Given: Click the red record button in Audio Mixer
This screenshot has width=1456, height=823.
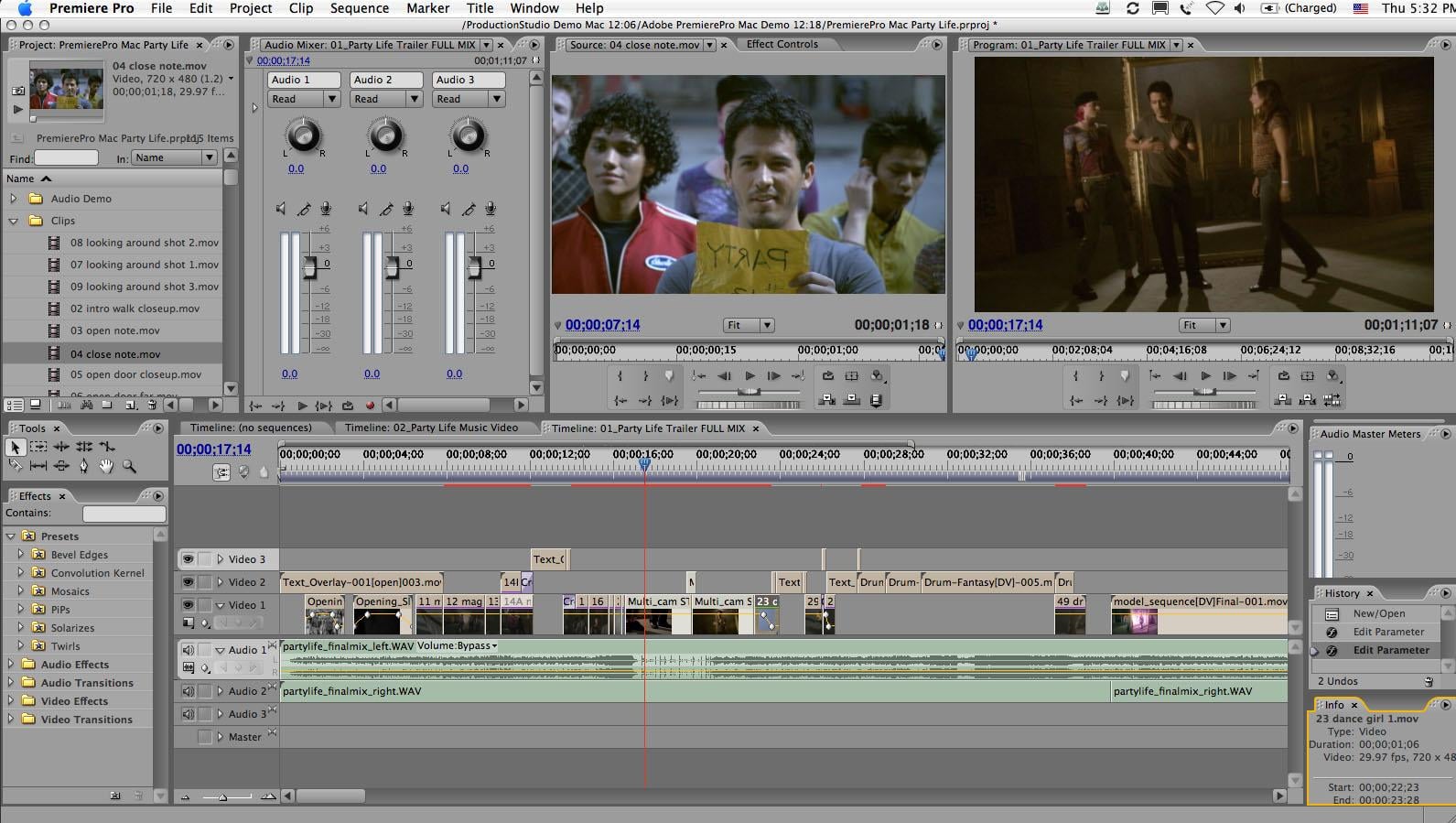Looking at the screenshot, I should (x=370, y=406).
